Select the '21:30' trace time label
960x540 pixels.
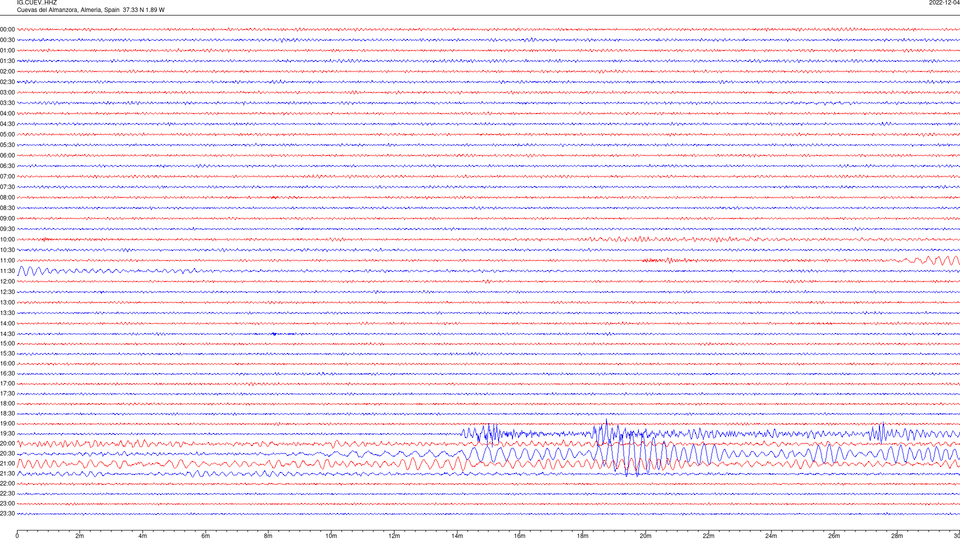pos(7,474)
